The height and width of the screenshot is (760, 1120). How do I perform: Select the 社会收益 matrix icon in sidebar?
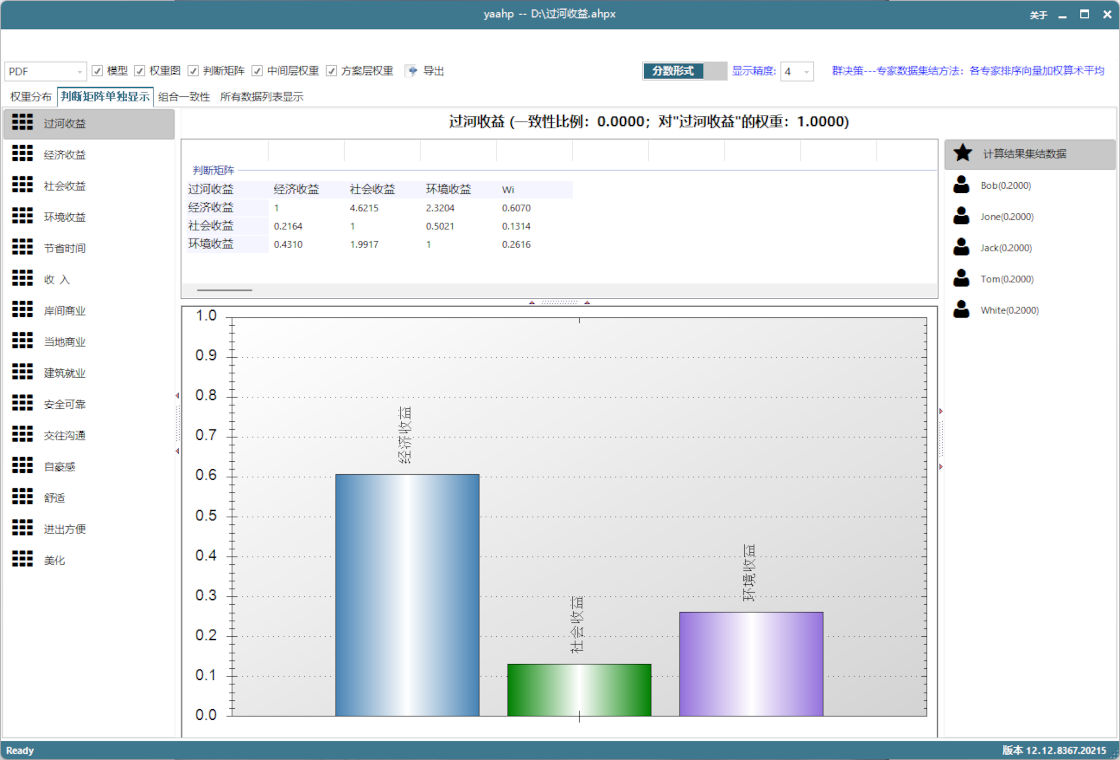point(22,186)
